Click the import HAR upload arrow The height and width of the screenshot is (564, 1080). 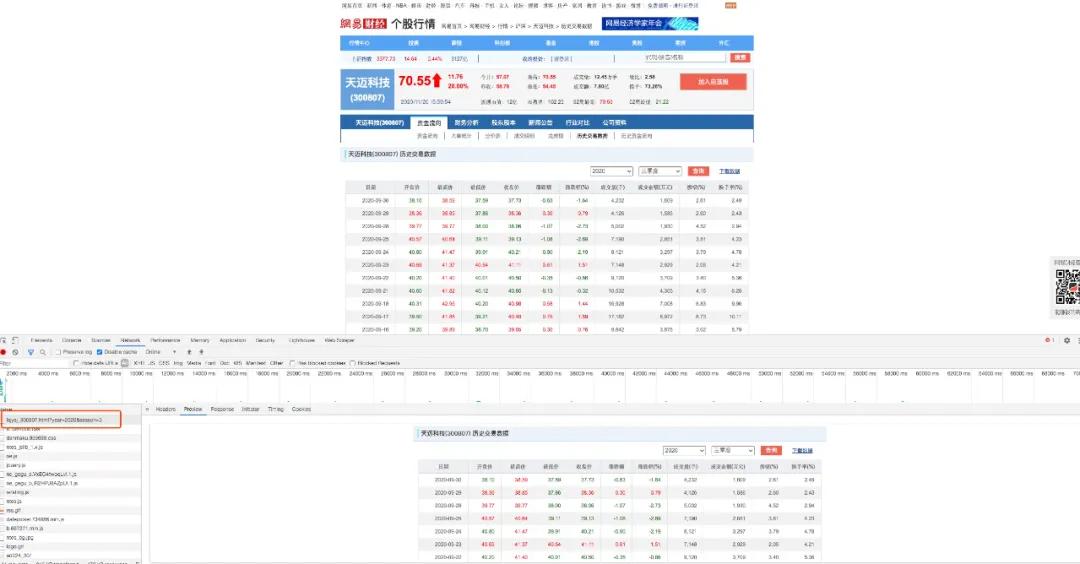point(189,352)
